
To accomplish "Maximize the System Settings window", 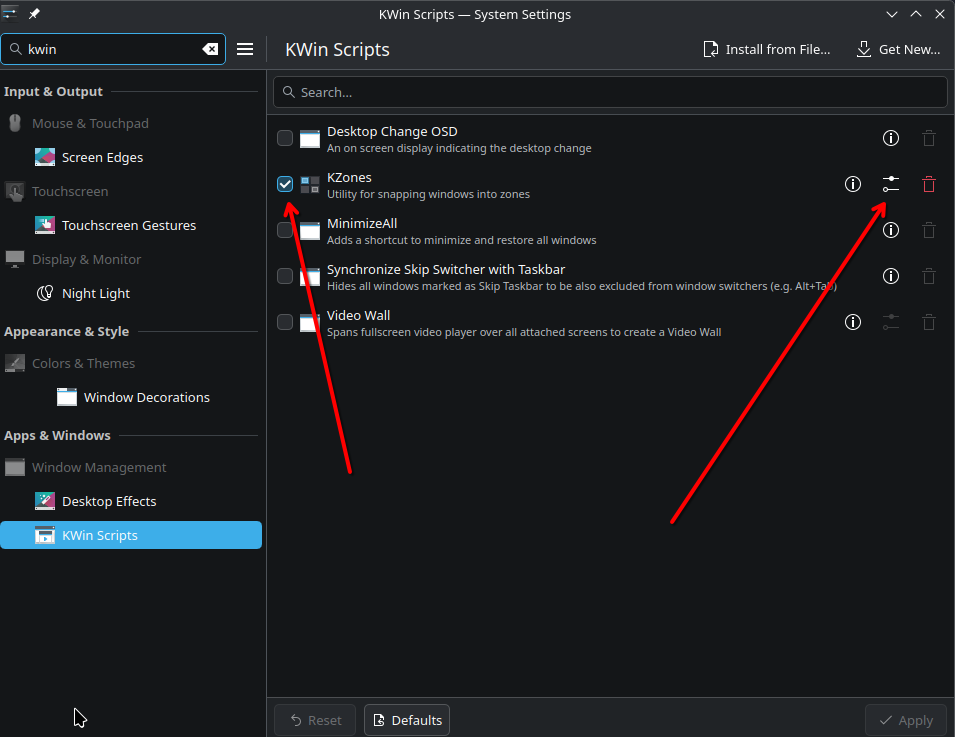I will click(915, 14).
